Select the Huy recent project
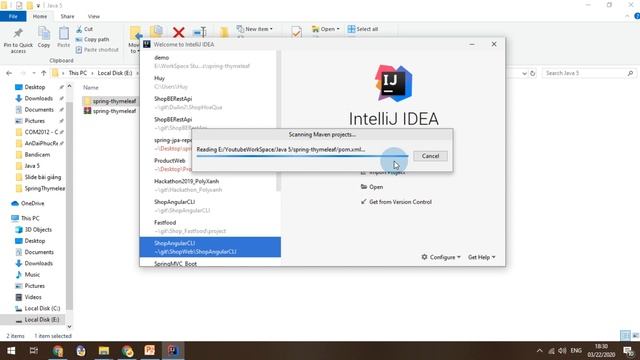Screen dimensions: 640x360 coord(210,82)
